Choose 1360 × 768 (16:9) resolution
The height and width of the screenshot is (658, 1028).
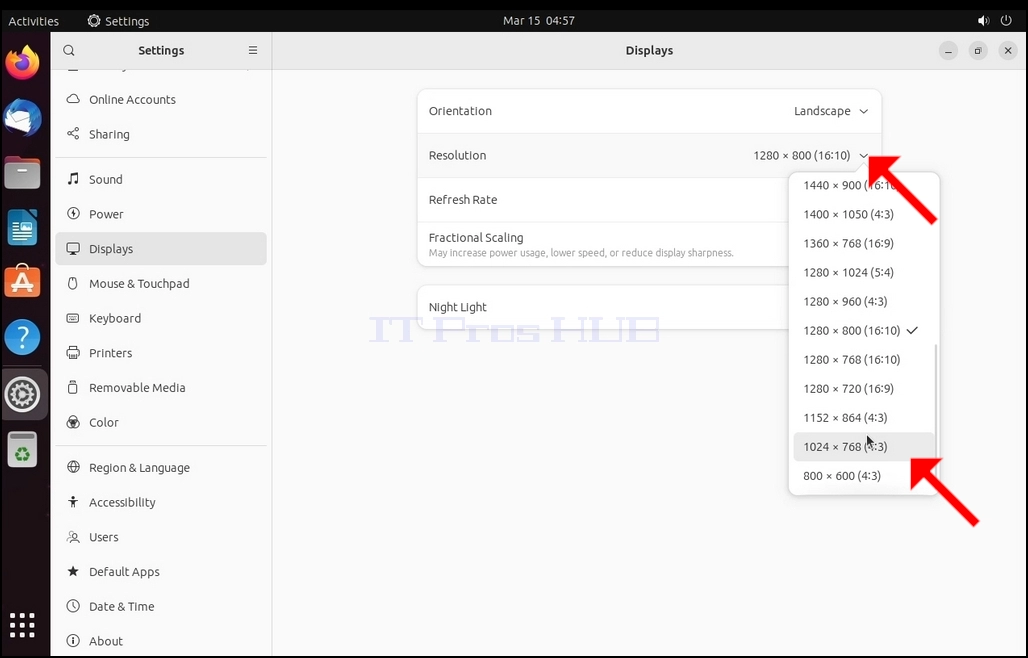[863, 243]
